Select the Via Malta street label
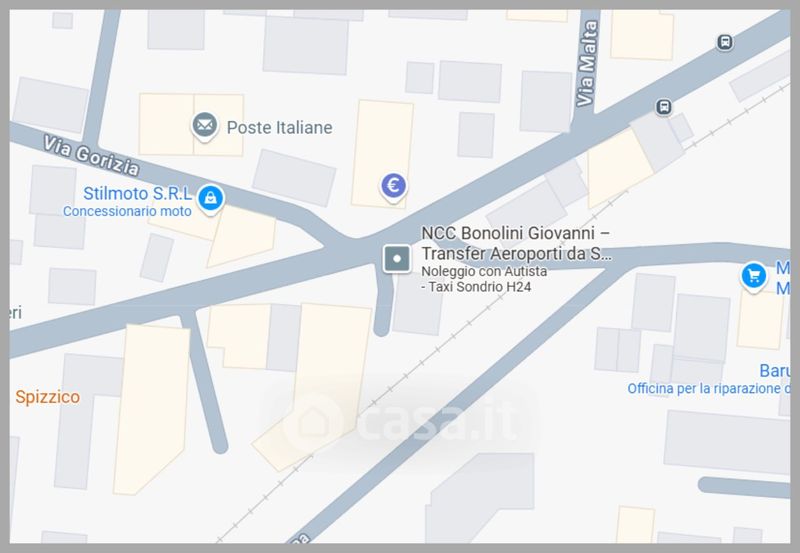800x553 pixels. click(x=586, y=64)
